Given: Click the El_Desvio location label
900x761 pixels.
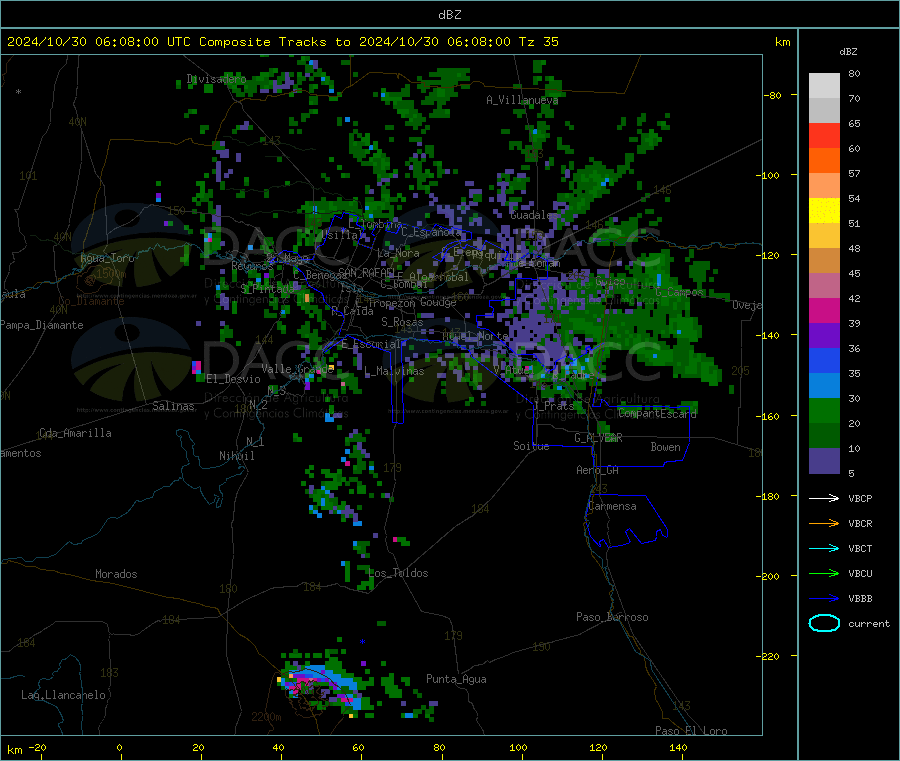Looking at the screenshot, I should tap(233, 379).
